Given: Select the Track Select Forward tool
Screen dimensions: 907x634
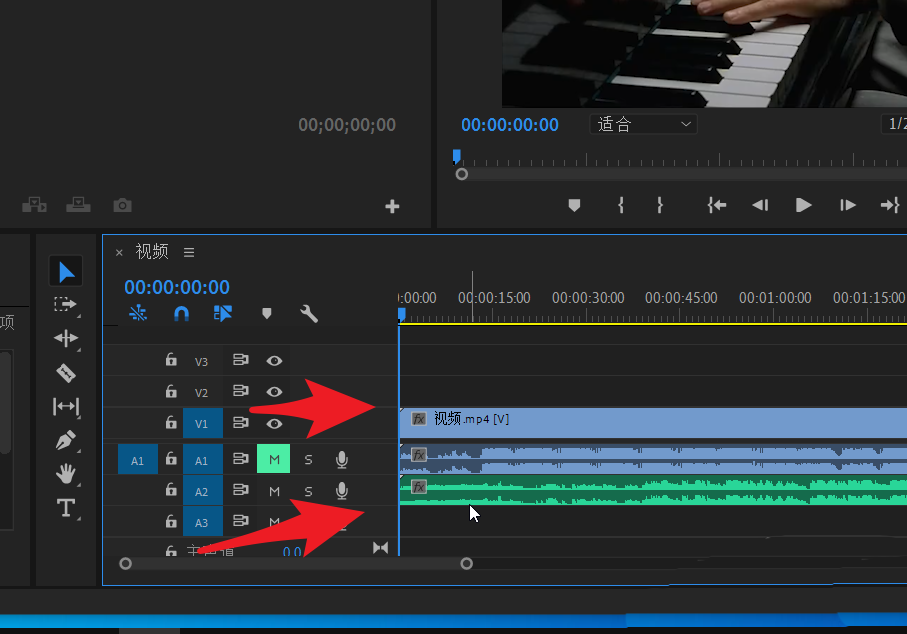Looking at the screenshot, I should [66, 305].
